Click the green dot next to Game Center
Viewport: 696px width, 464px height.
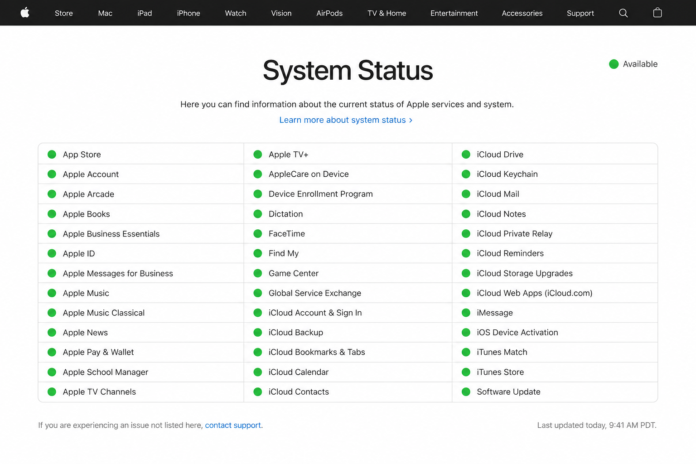[x=257, y=274]
